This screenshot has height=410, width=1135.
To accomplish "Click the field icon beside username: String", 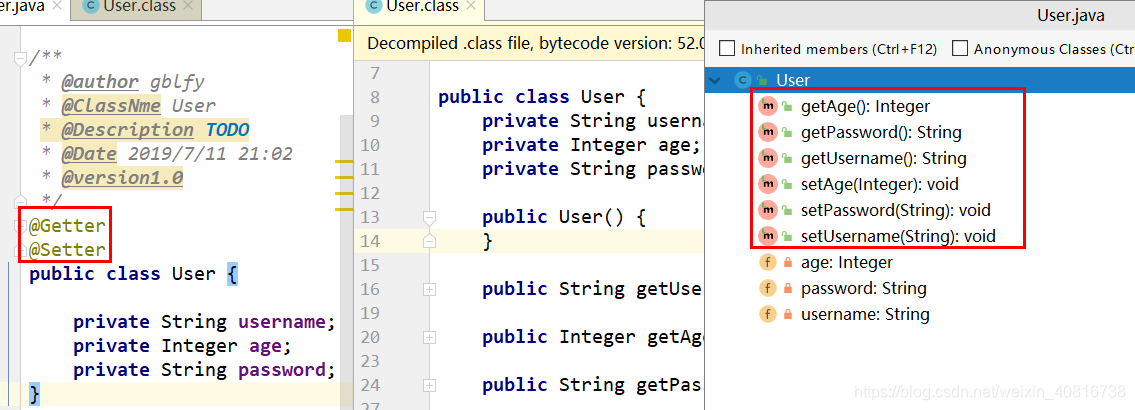I will (767, 314).
